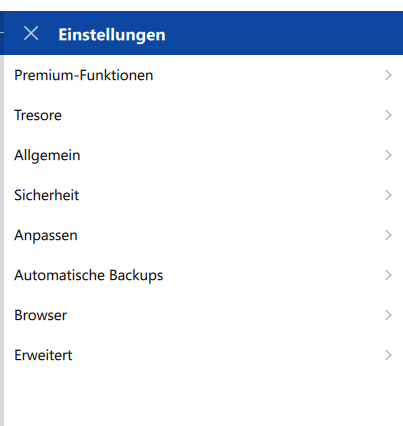Image resolution: width=403 pixels, height=426 pixels.
Task: Click the arrow next to Automatische Backups
Action: pos(388,275)
